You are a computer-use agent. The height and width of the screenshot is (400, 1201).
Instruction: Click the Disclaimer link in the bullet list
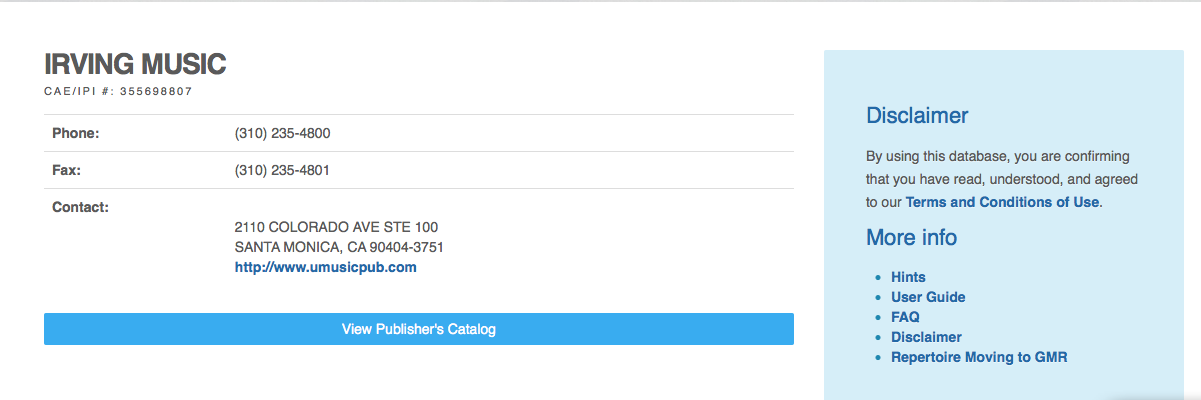click(926, 337)
